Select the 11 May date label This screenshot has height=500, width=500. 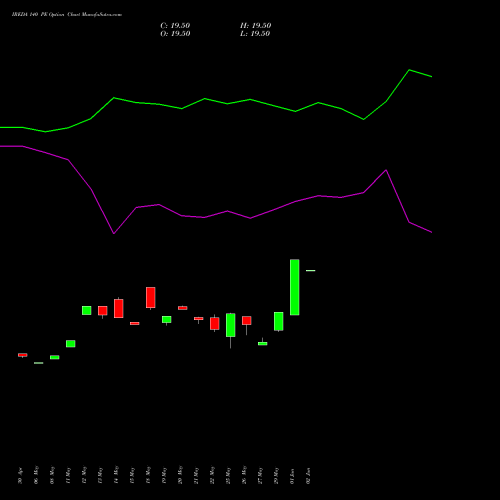(68, 475)
